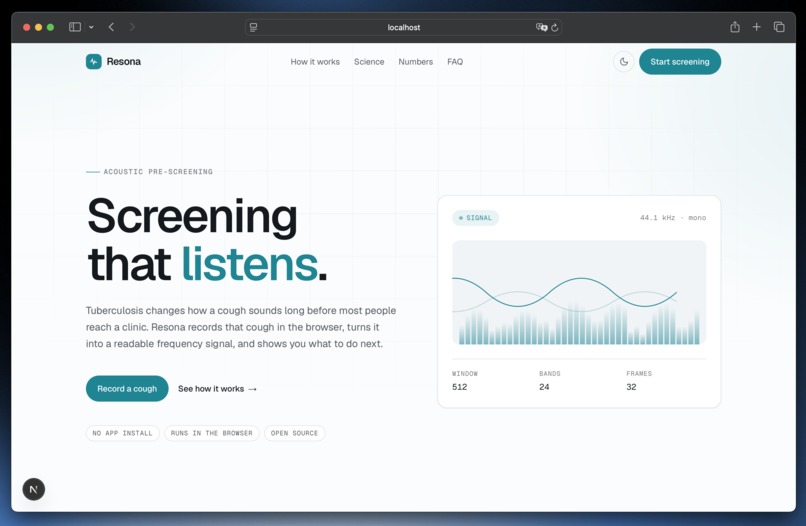Reload the page with refresh icon
The image size is (806, 526).
(555, 27)
